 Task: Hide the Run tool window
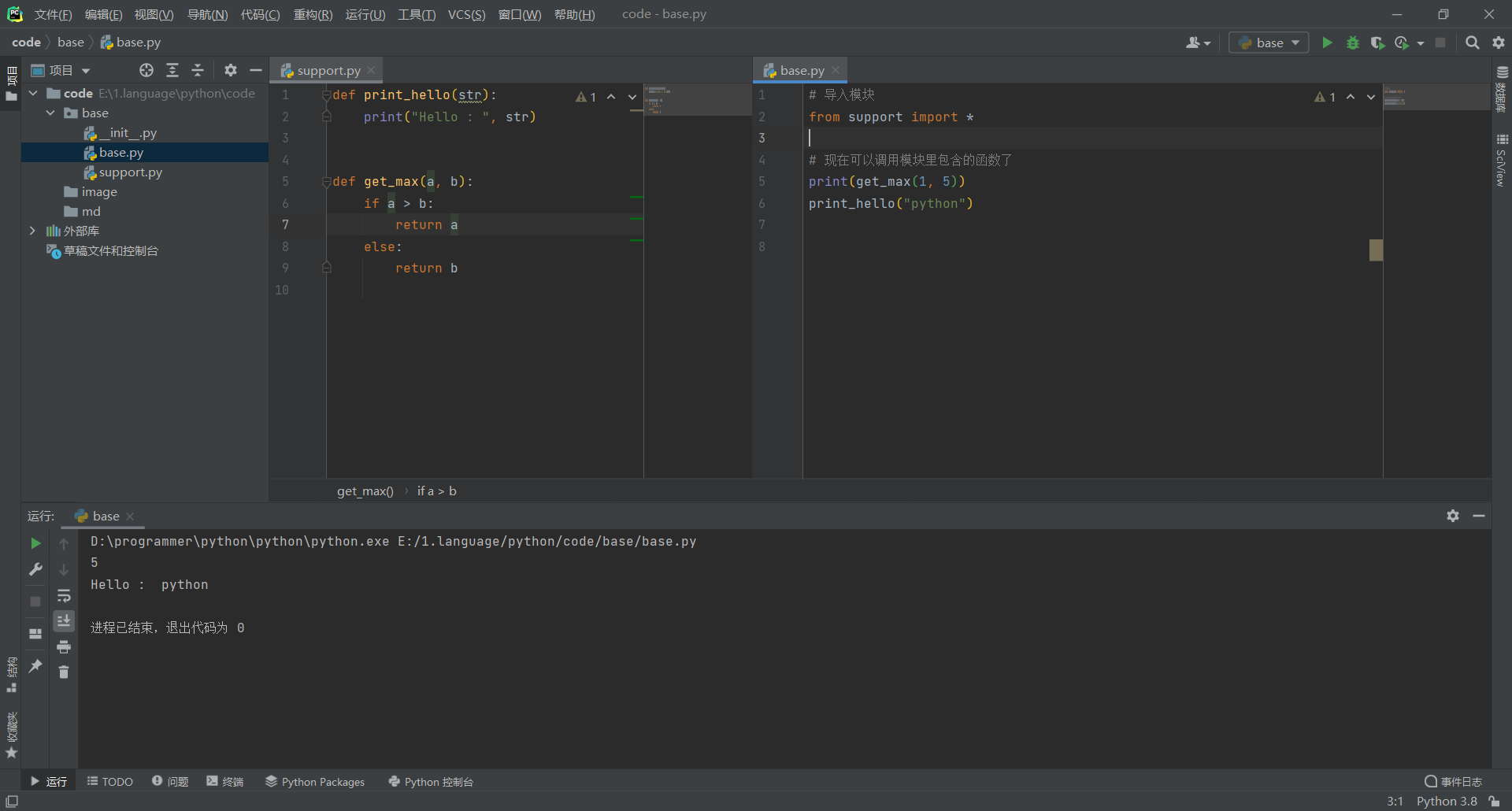point(1479,516)
